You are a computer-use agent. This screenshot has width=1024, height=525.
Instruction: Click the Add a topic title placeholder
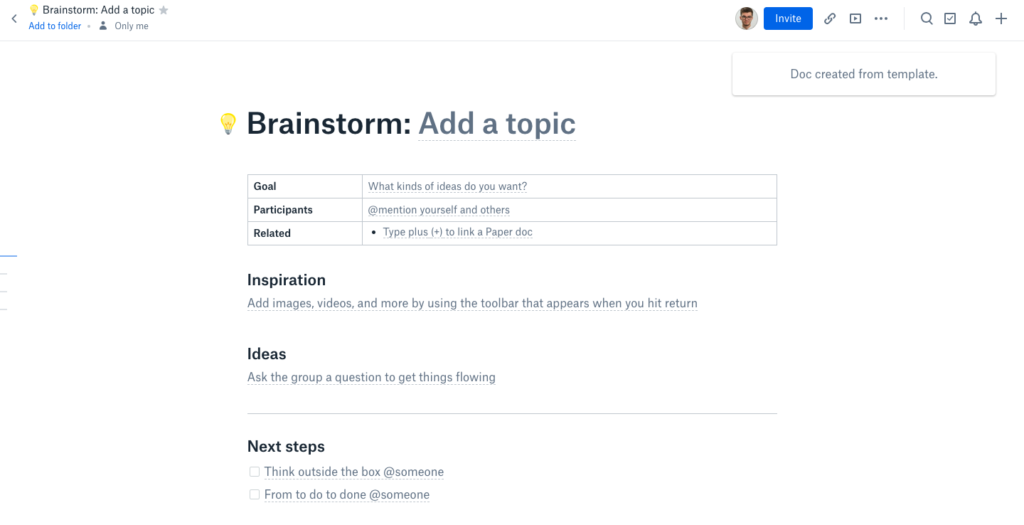[x=497, y=123]
